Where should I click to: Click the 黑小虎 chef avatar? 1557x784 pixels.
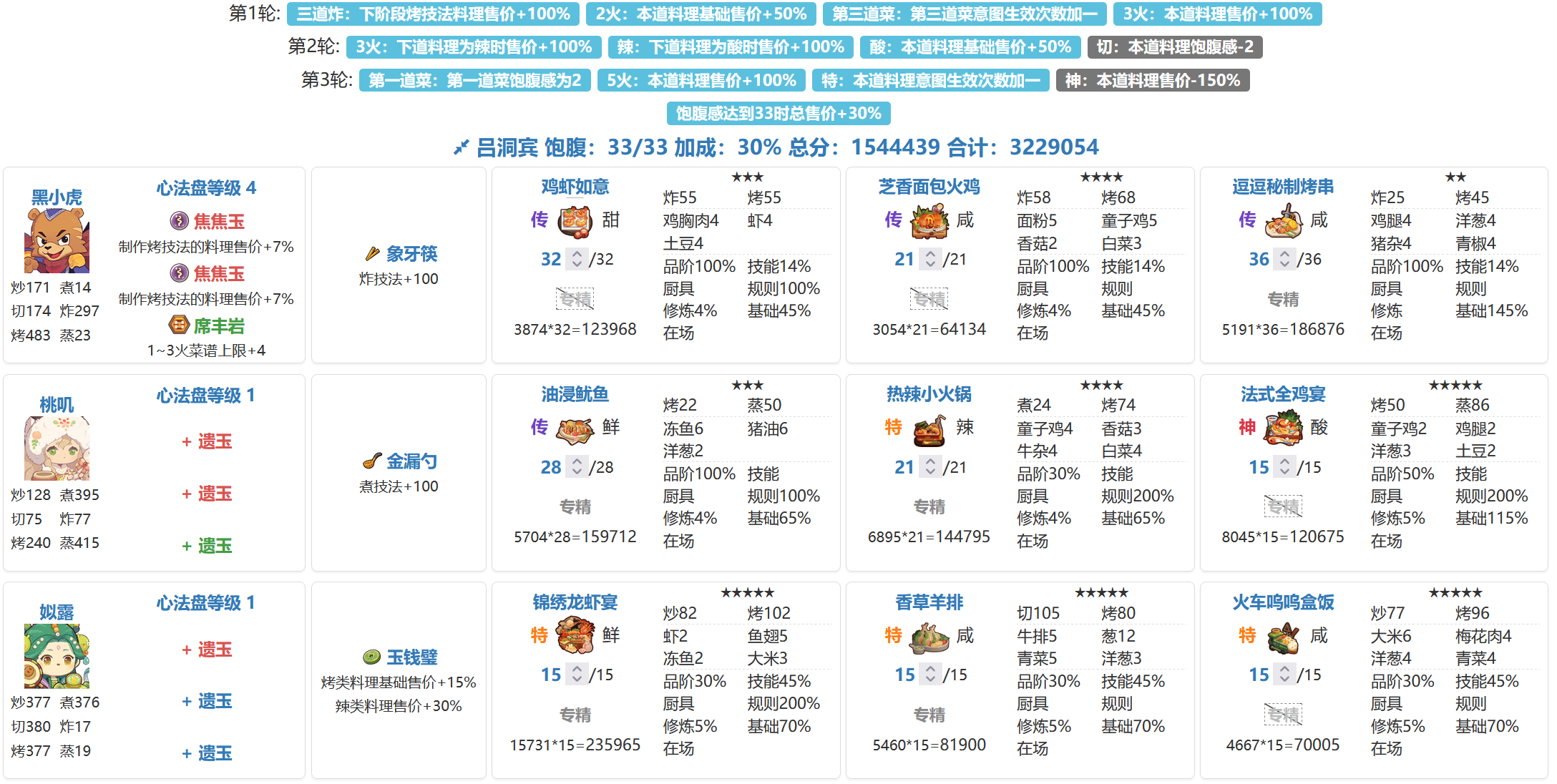click(57, 241)
